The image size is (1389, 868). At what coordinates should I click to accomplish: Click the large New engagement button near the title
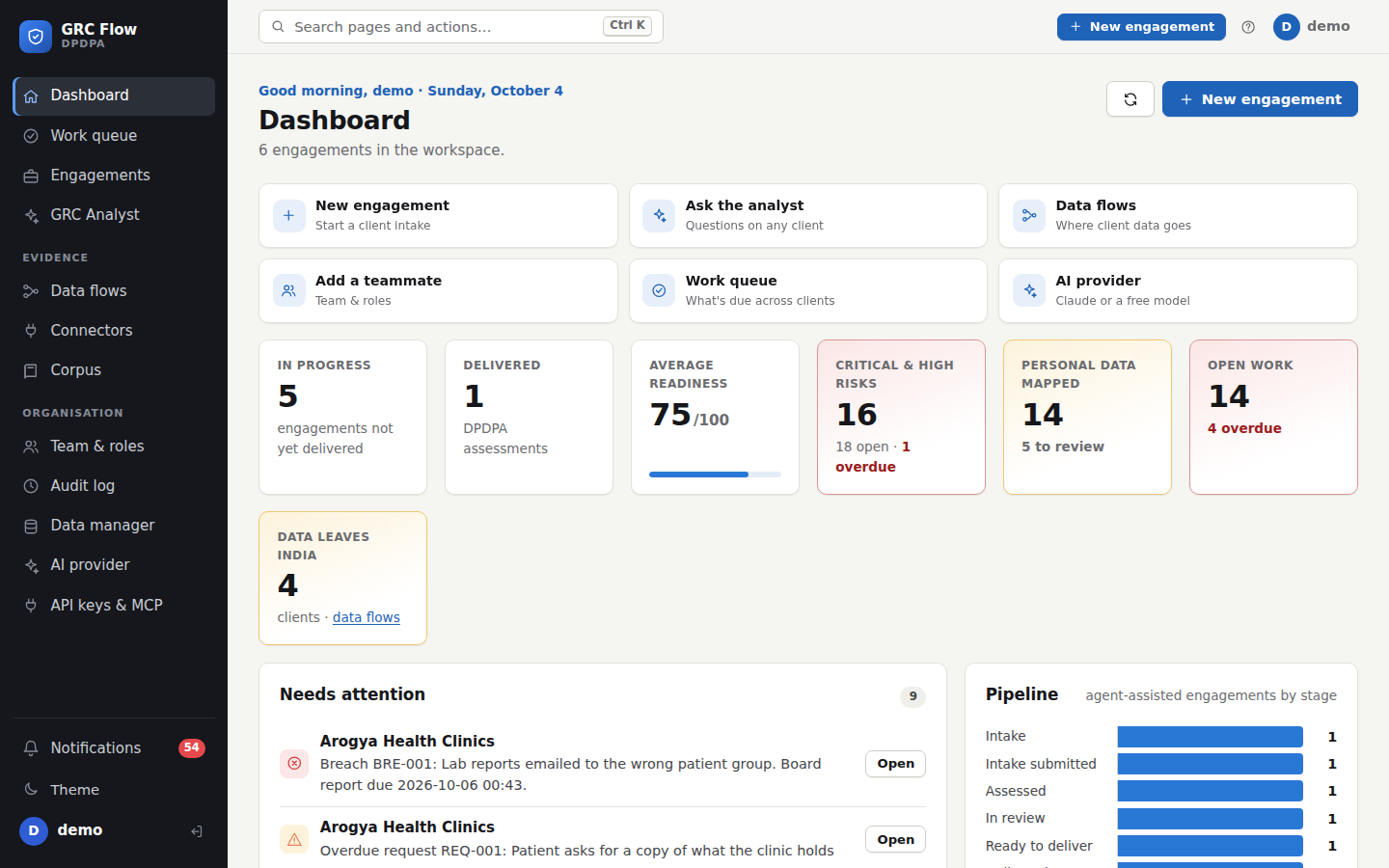[x=1260, y=99]
